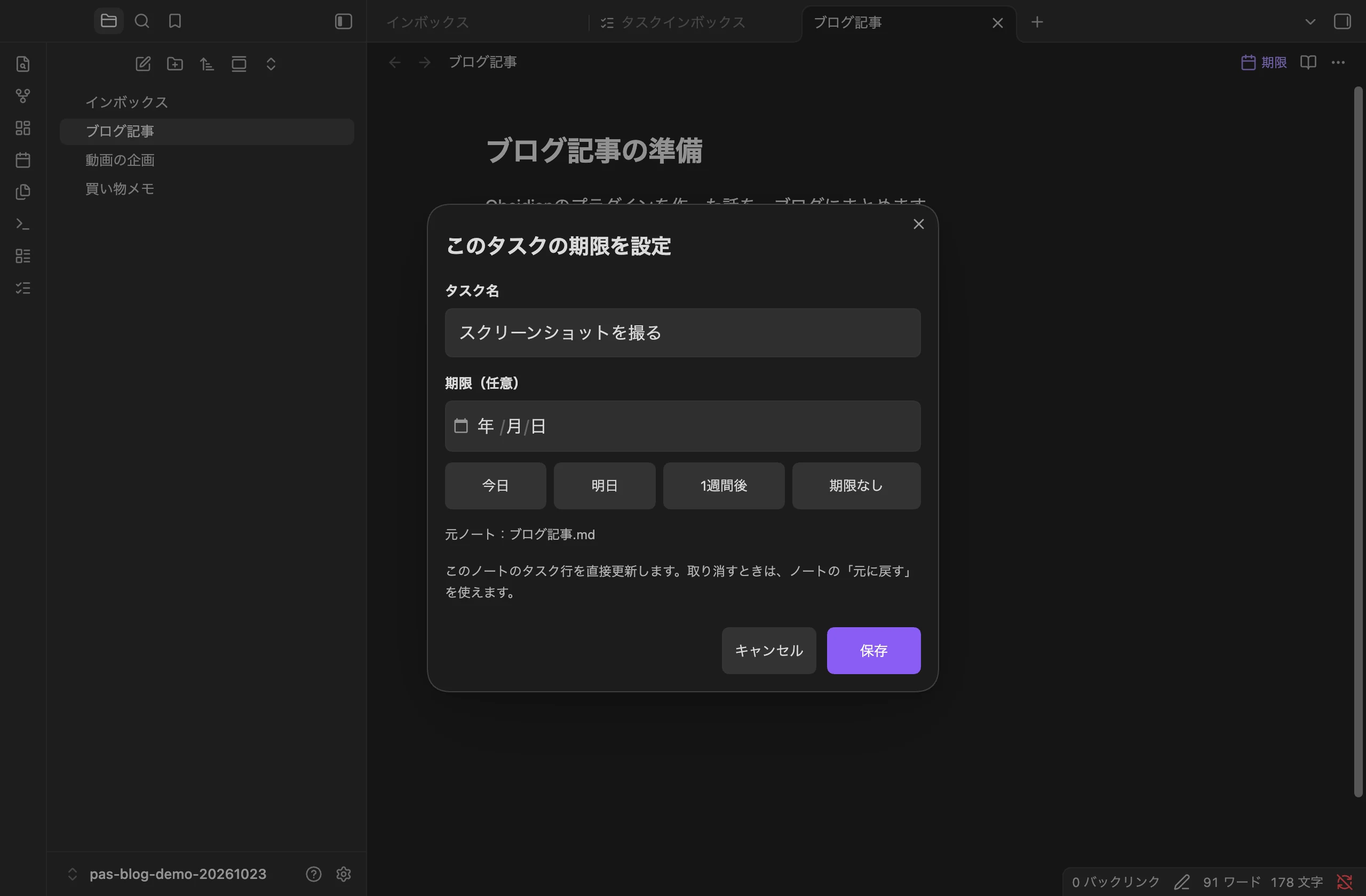
Task: Click the タスク名 input field
Action: tap(682, 333)
